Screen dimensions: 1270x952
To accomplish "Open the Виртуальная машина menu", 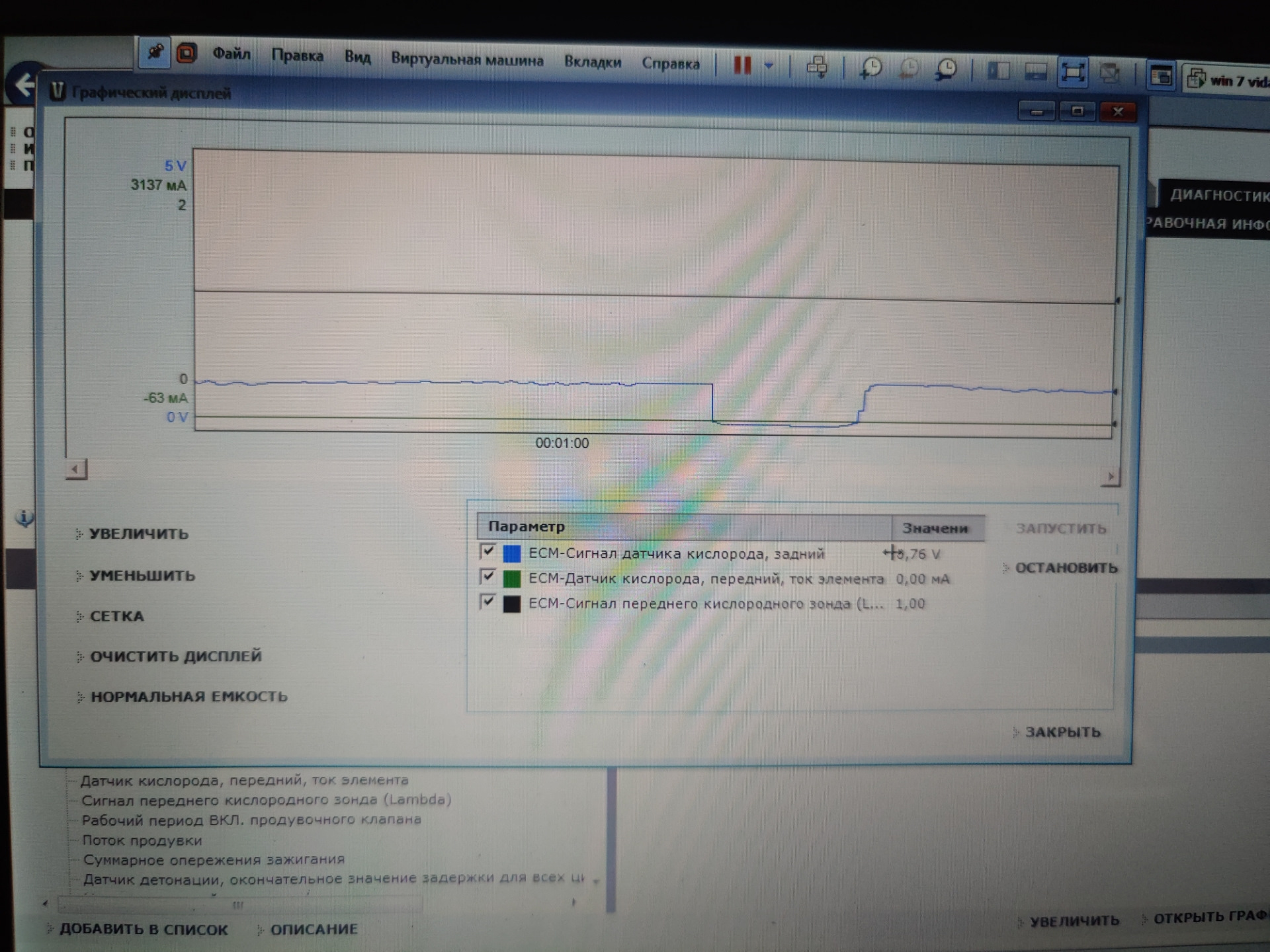I will point(467,59).
